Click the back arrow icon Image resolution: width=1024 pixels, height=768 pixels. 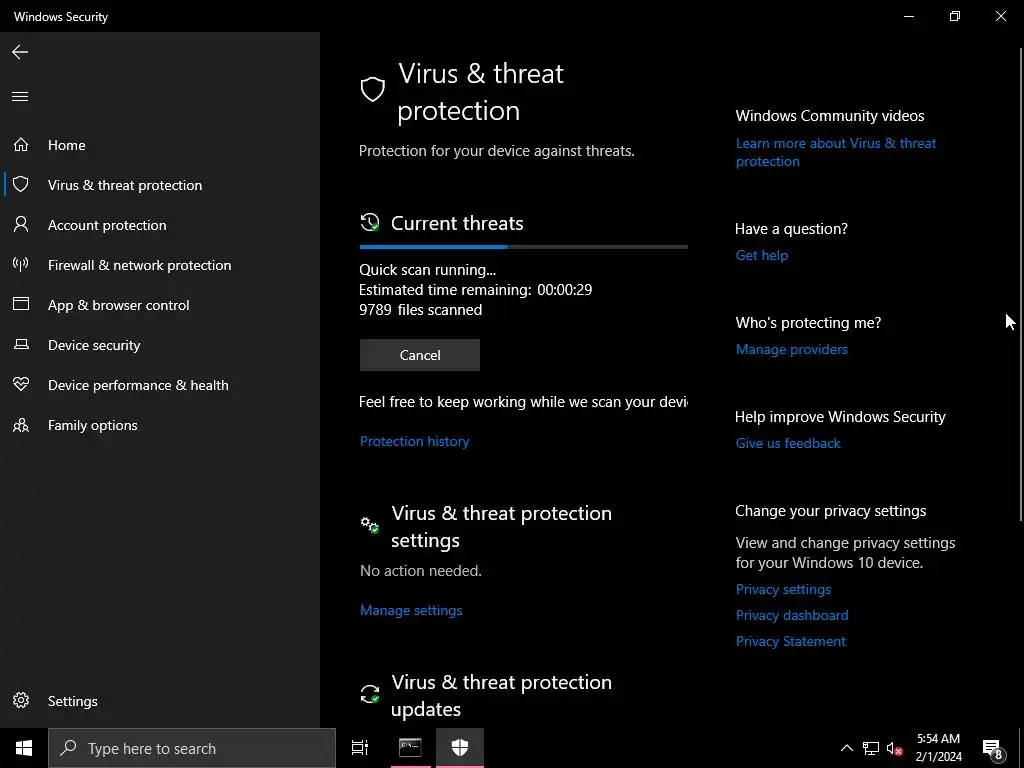pyautogui.click(x=20, y=52)
